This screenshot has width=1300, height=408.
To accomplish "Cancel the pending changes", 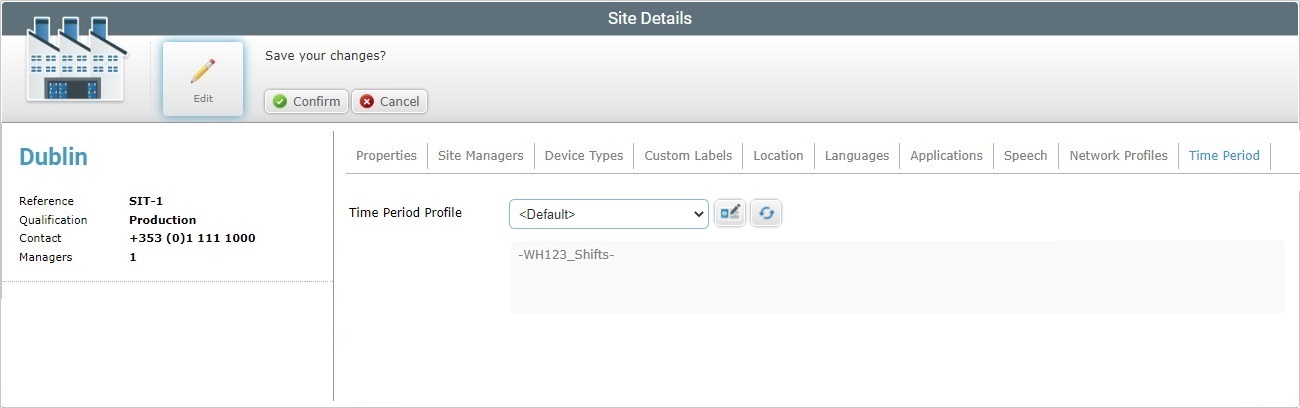I will [390, 102].
